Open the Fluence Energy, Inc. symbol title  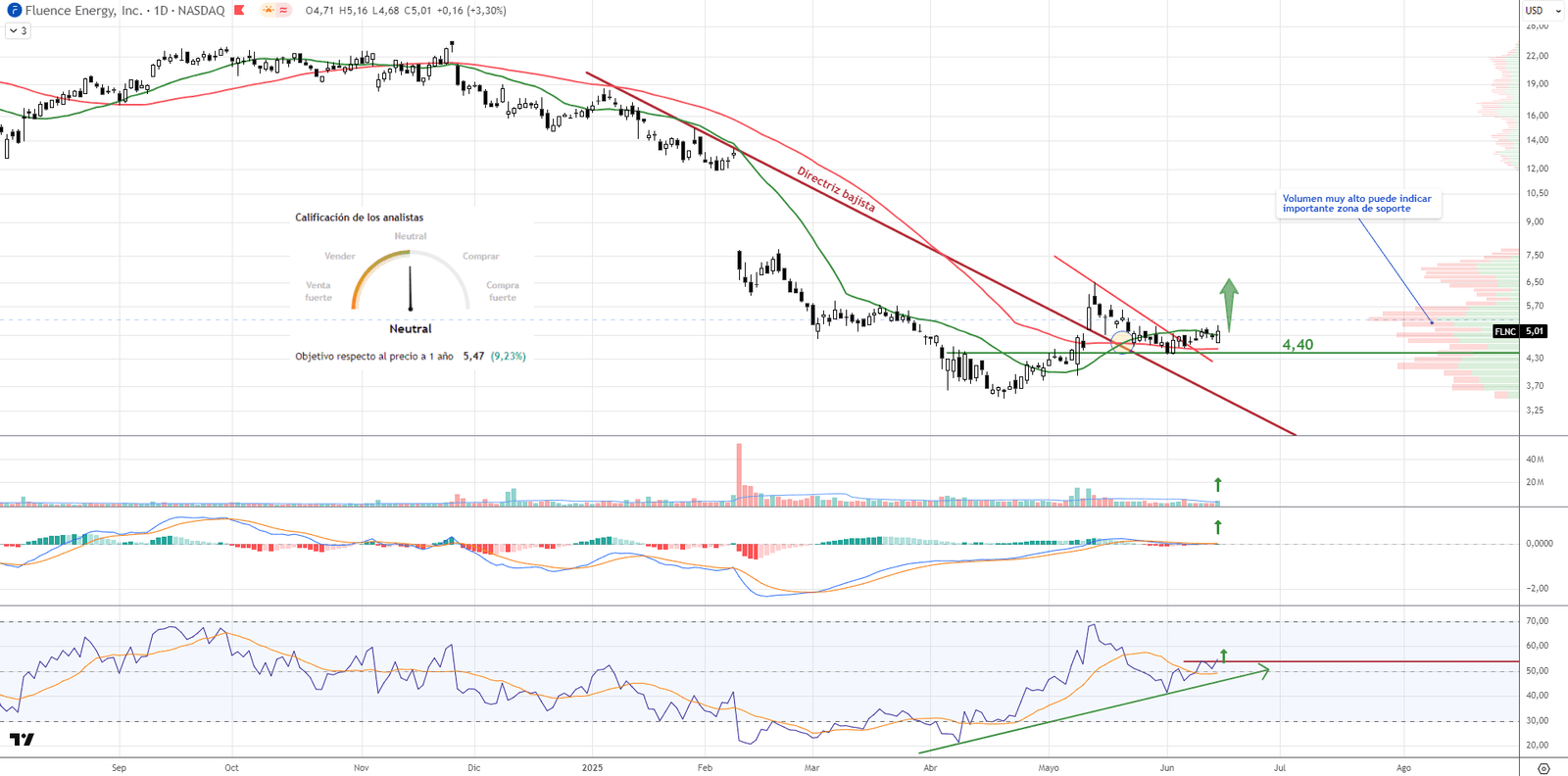click(x=83, y=11)
